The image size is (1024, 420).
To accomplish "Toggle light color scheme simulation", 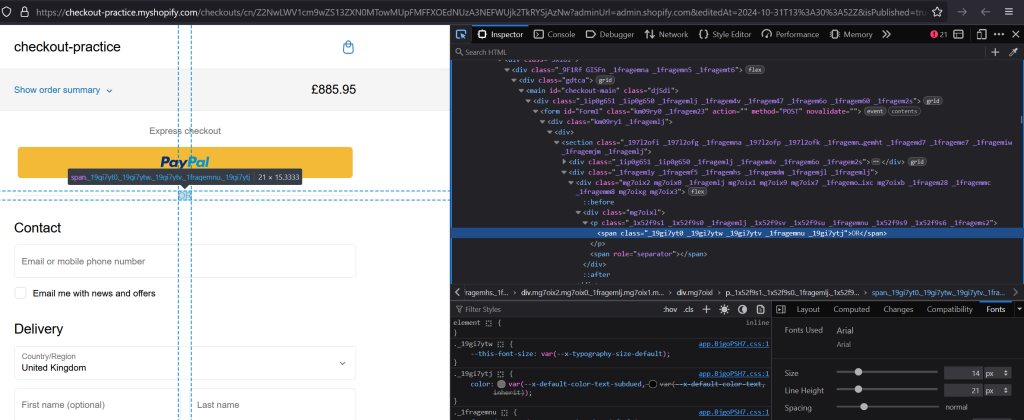I will click(x=724, y=310).
